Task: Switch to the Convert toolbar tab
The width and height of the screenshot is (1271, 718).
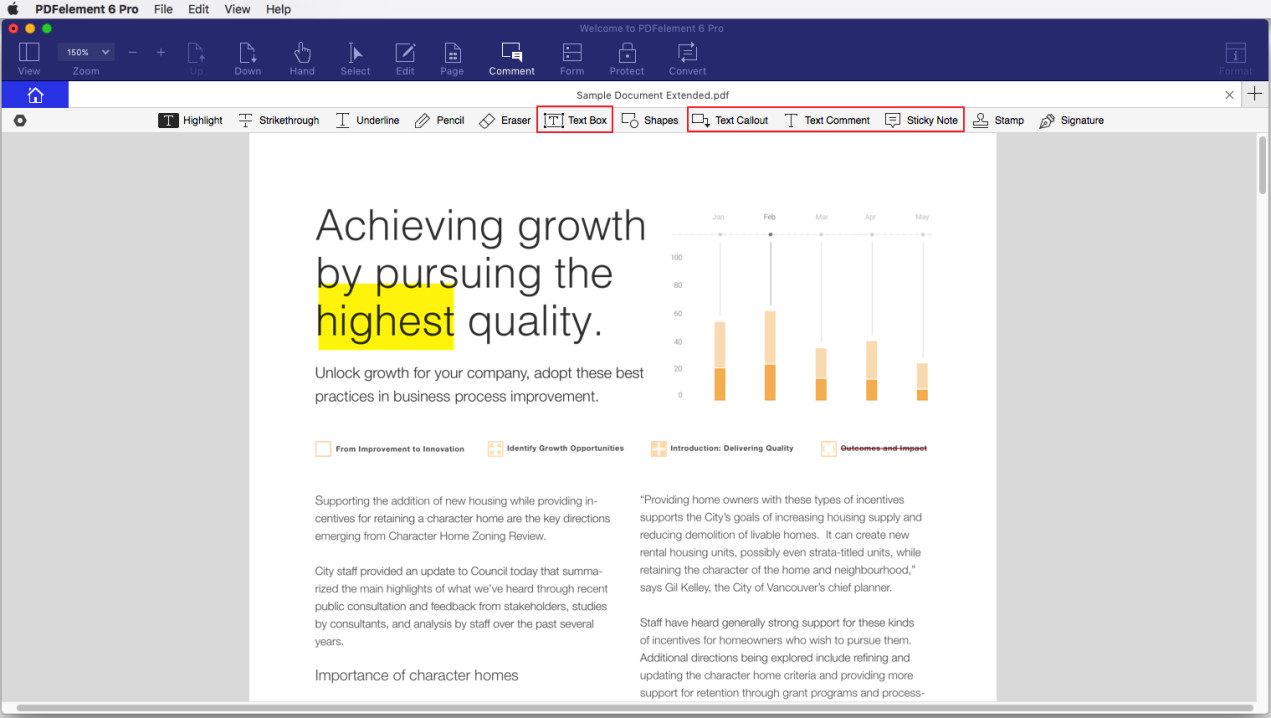Action: [x=687, y=58]
